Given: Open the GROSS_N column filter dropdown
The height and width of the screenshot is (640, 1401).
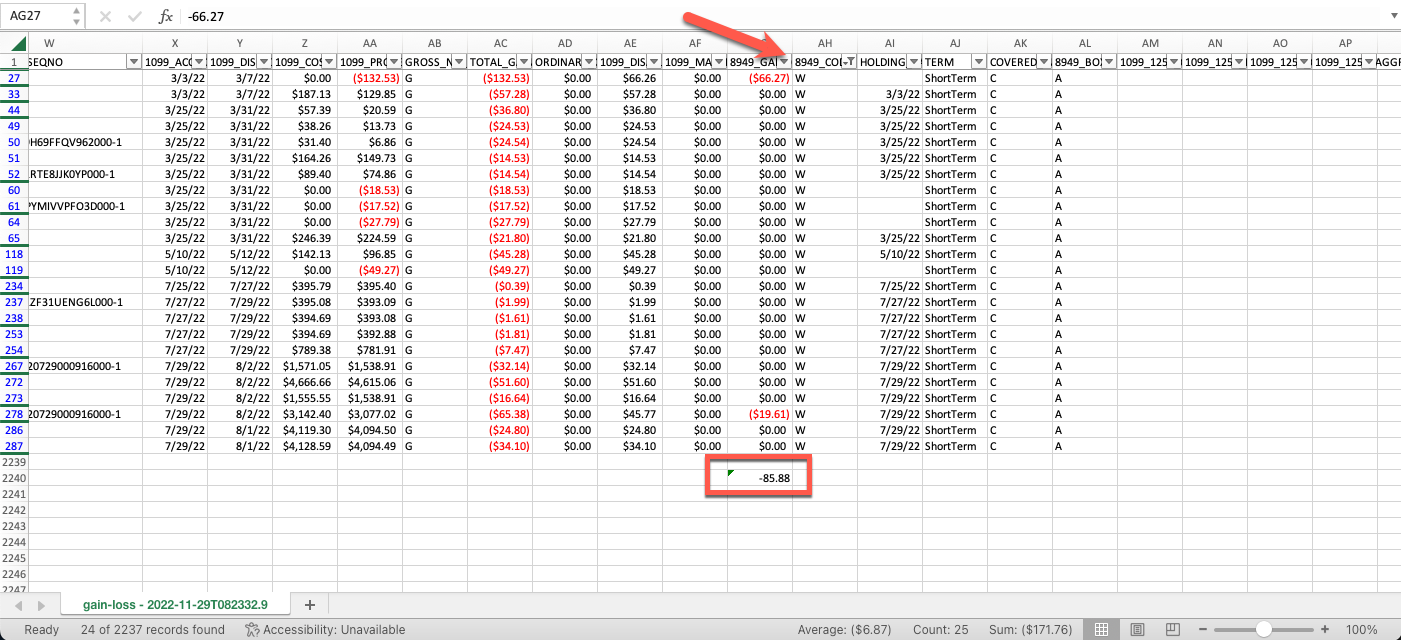Looking at the screenshot, I should pos(458,60).
